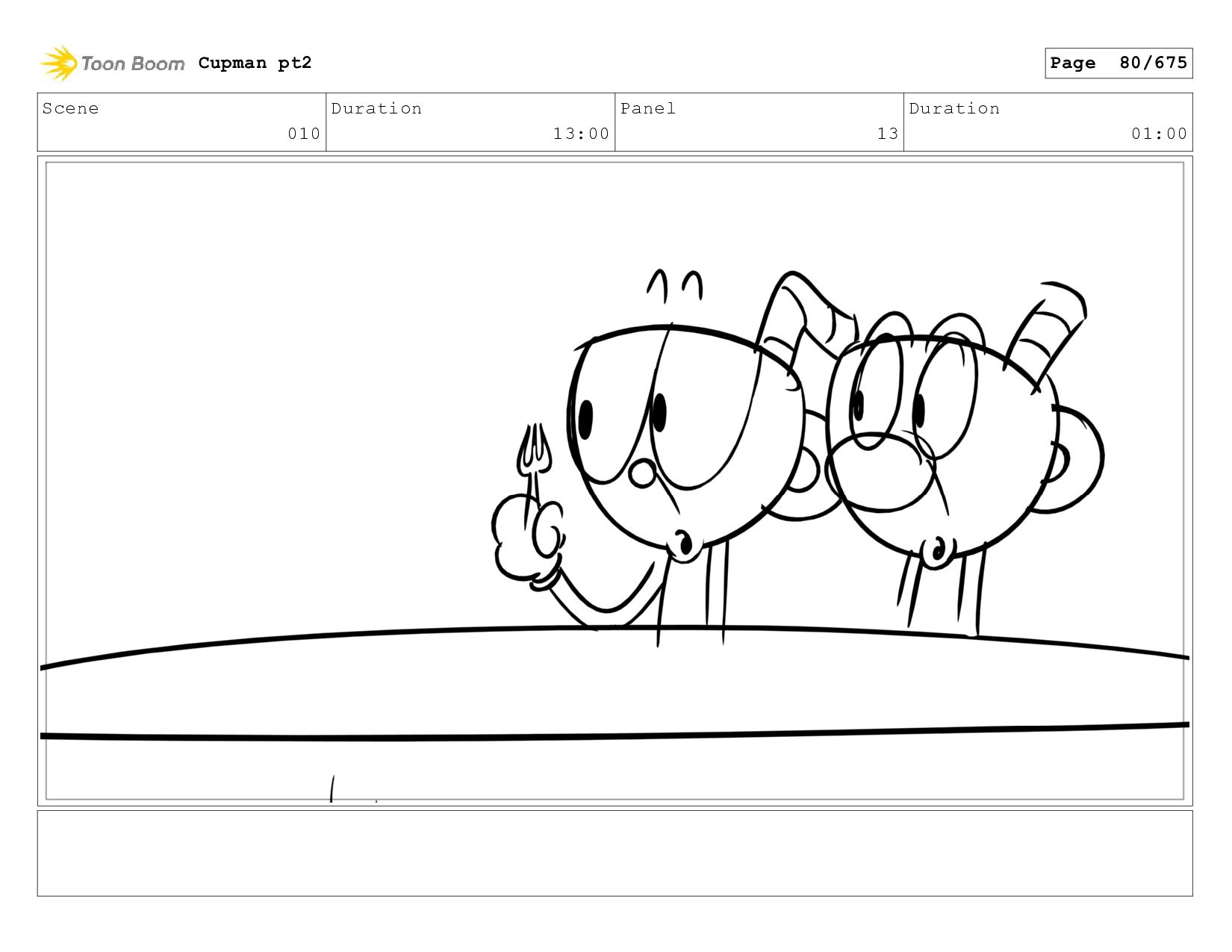Click the Toon Boom logo
Image resolution: width=1232 pixels, height=952 pixels.
coord(112,63)
